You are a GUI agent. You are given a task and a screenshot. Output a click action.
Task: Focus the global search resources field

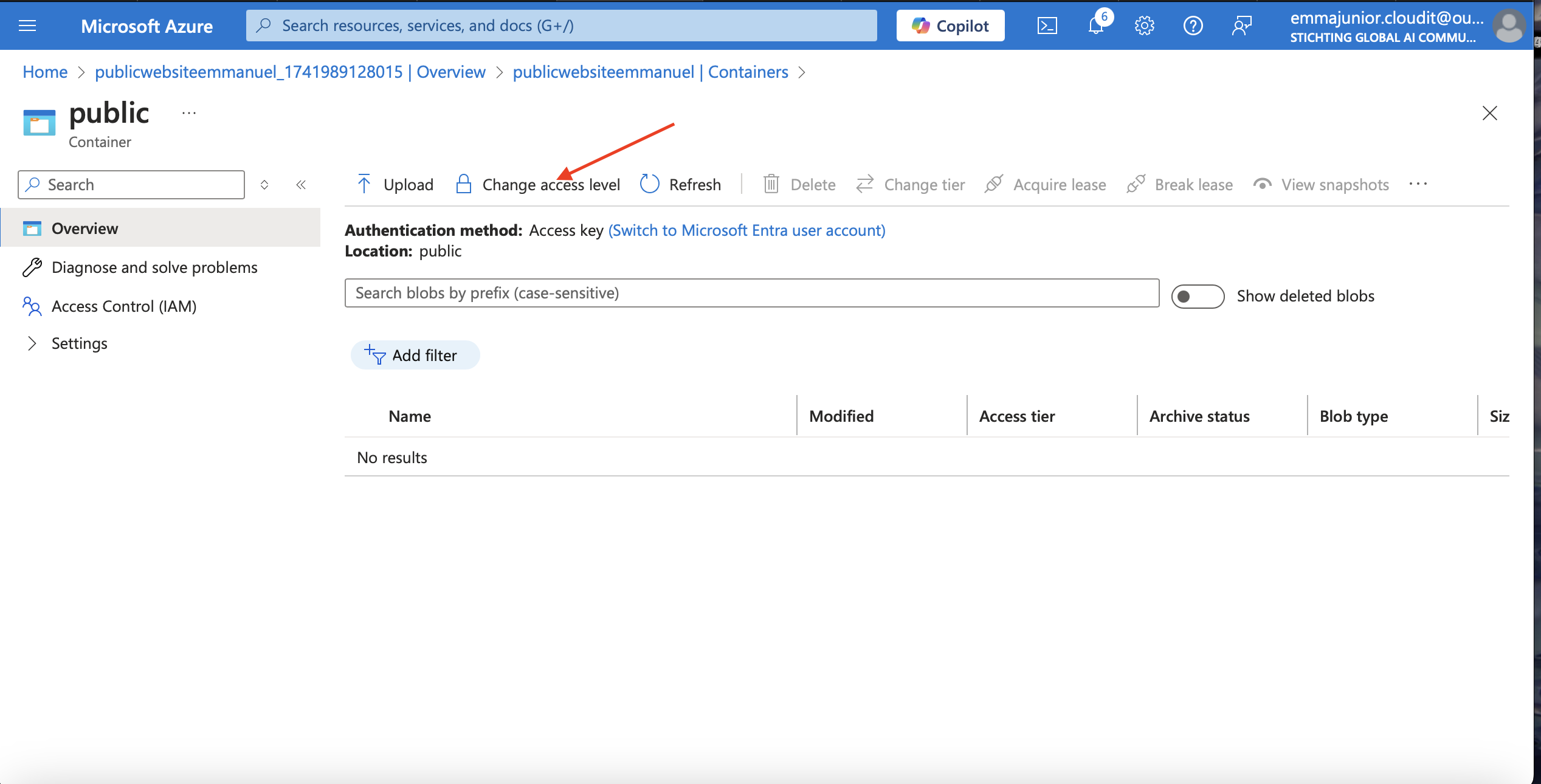[561, 26]
